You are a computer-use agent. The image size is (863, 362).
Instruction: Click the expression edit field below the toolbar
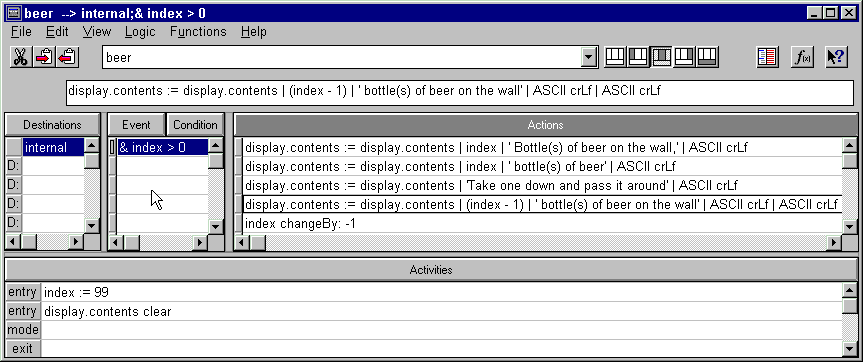460,92
